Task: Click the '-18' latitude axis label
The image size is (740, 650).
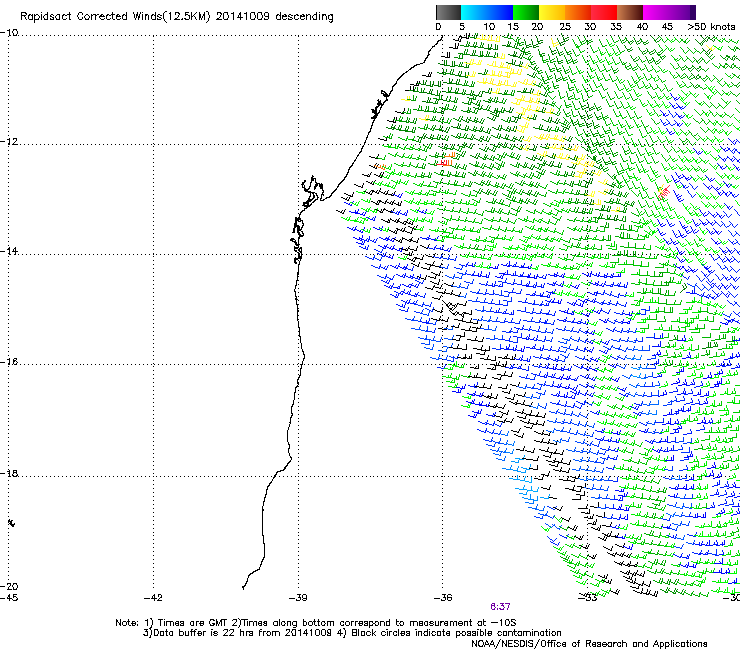Action: click(x=9, y=473)
